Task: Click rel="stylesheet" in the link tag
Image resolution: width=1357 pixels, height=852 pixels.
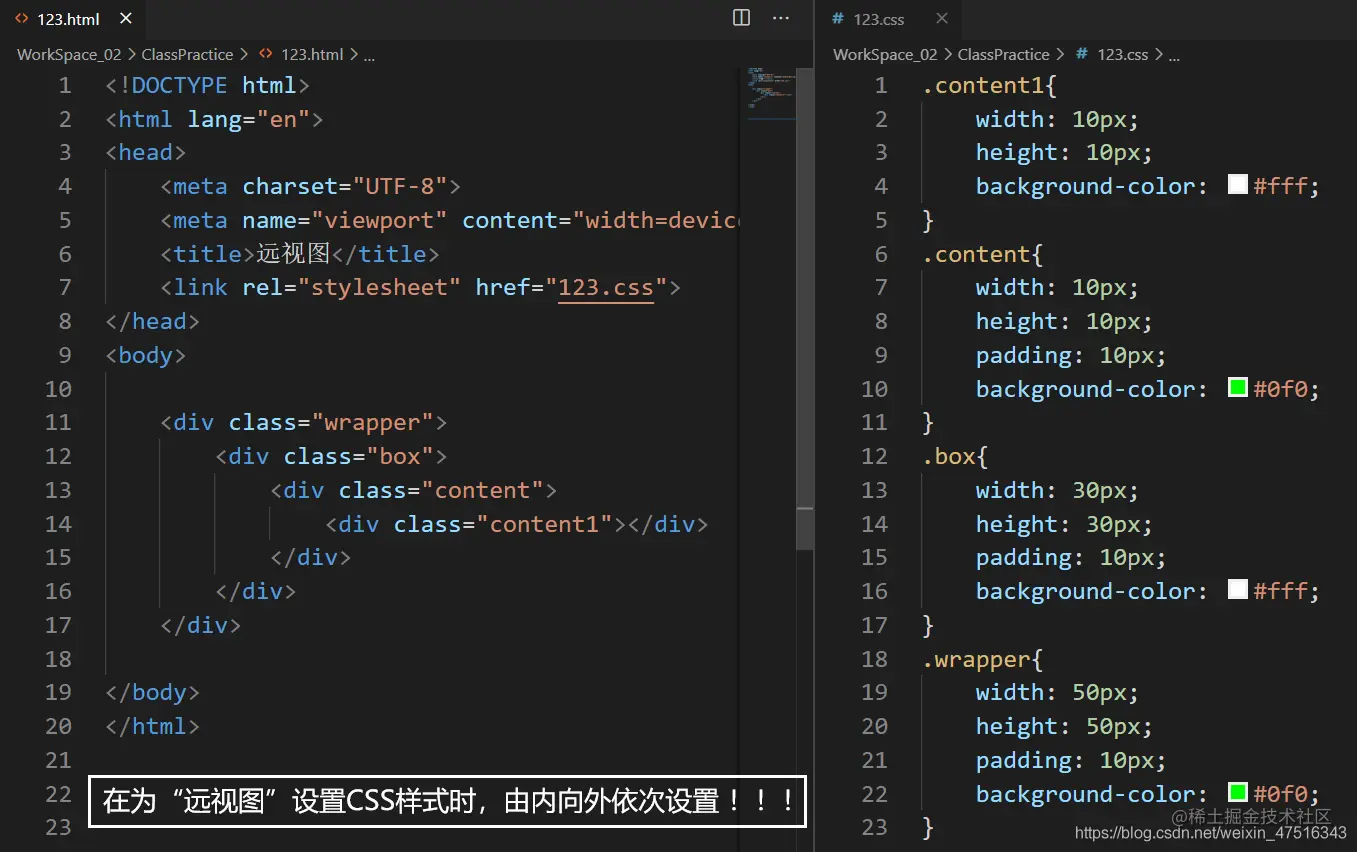Action: click(351, 288)
